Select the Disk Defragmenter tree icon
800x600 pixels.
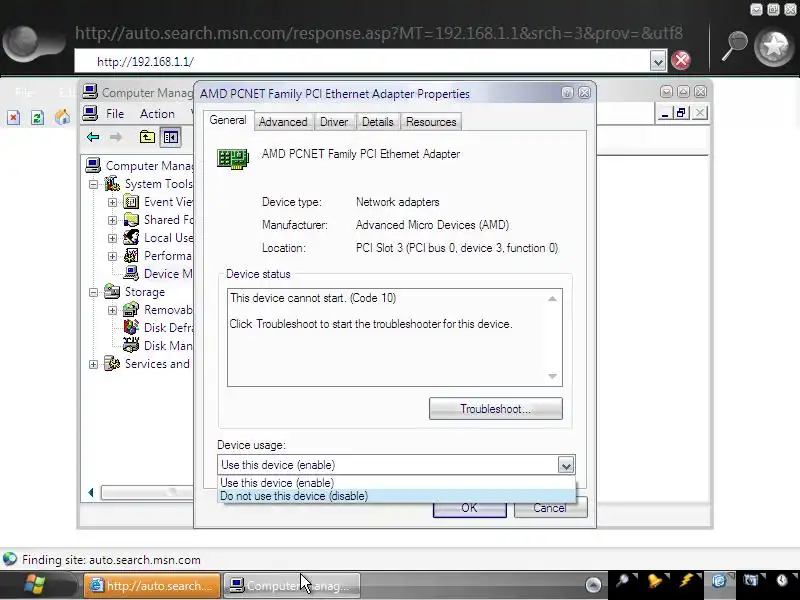131,328
